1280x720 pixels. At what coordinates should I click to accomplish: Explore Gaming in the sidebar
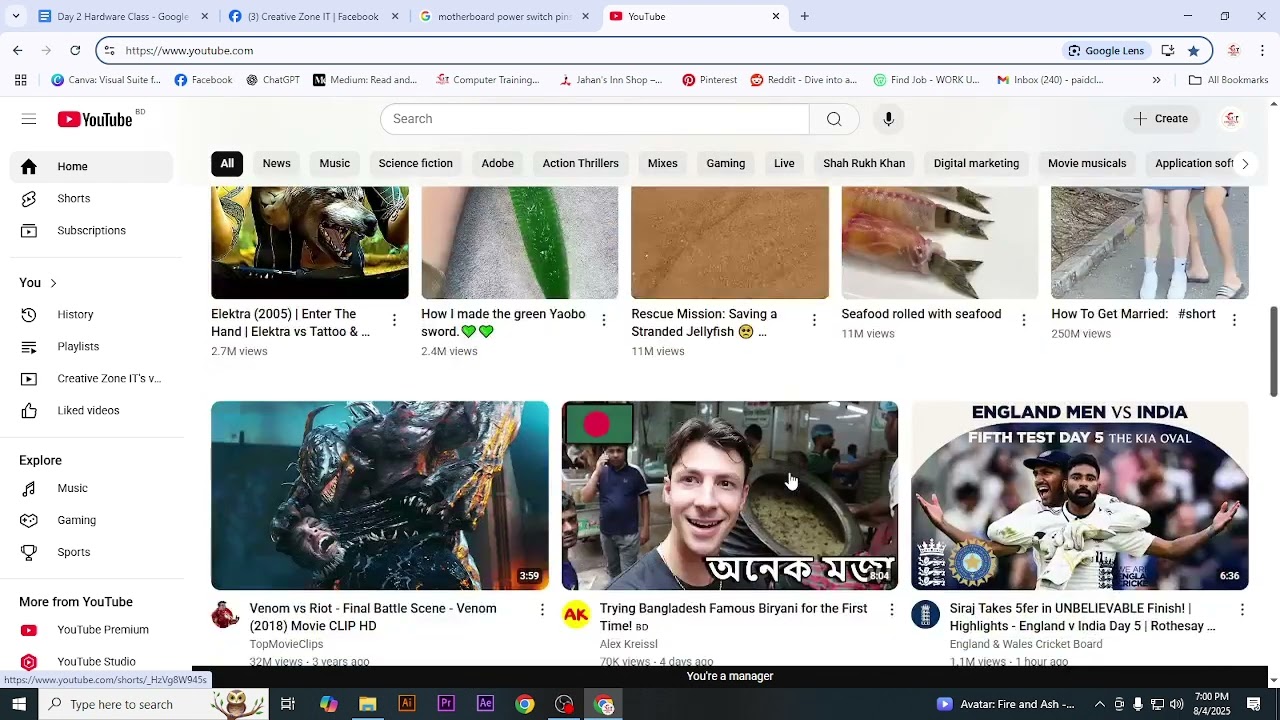(91, 520)
